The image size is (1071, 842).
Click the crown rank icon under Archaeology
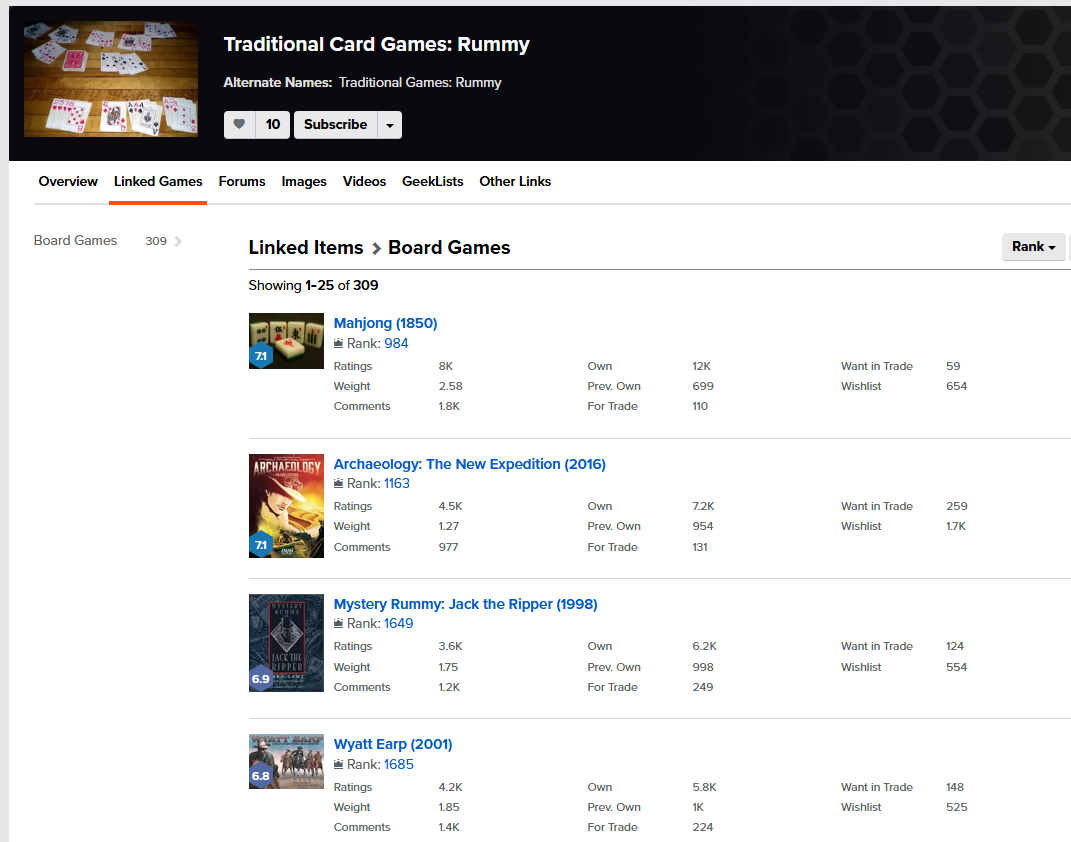[x=338, y=483]
